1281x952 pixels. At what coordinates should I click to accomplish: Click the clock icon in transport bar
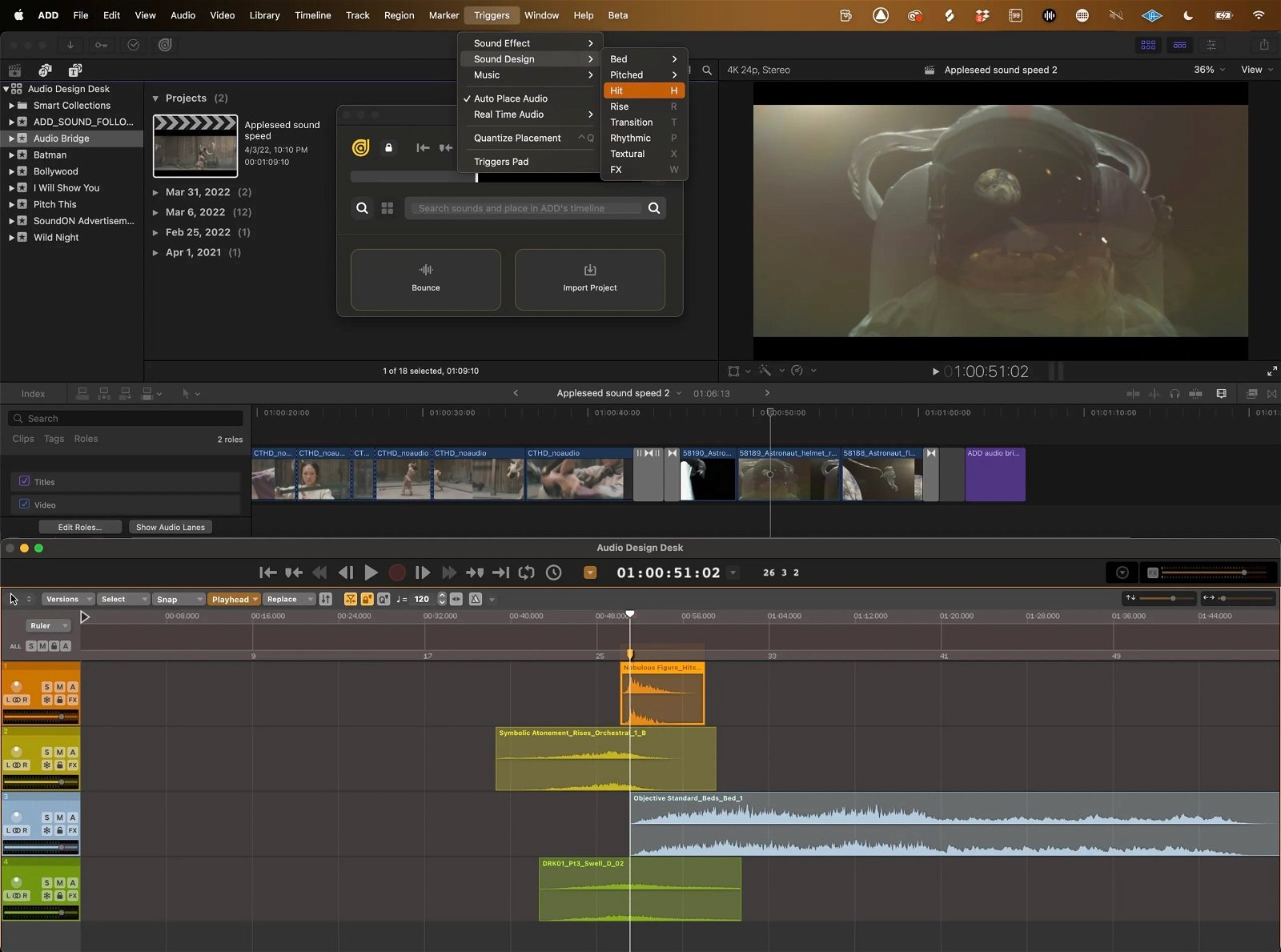[553, 572]
